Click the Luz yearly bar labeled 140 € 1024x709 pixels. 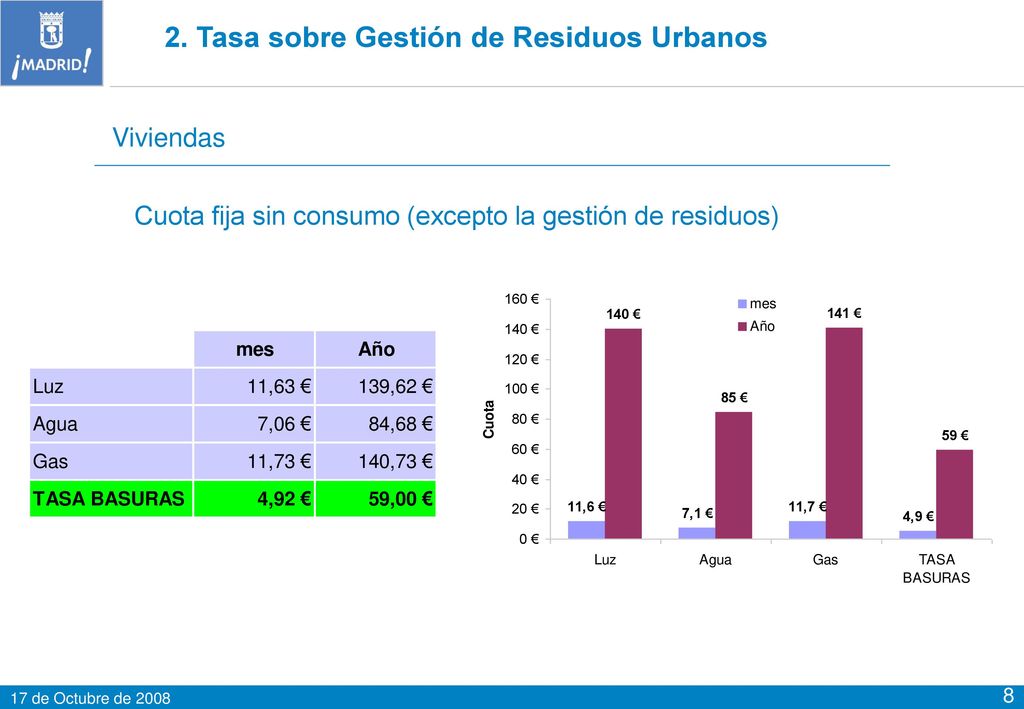623,433
